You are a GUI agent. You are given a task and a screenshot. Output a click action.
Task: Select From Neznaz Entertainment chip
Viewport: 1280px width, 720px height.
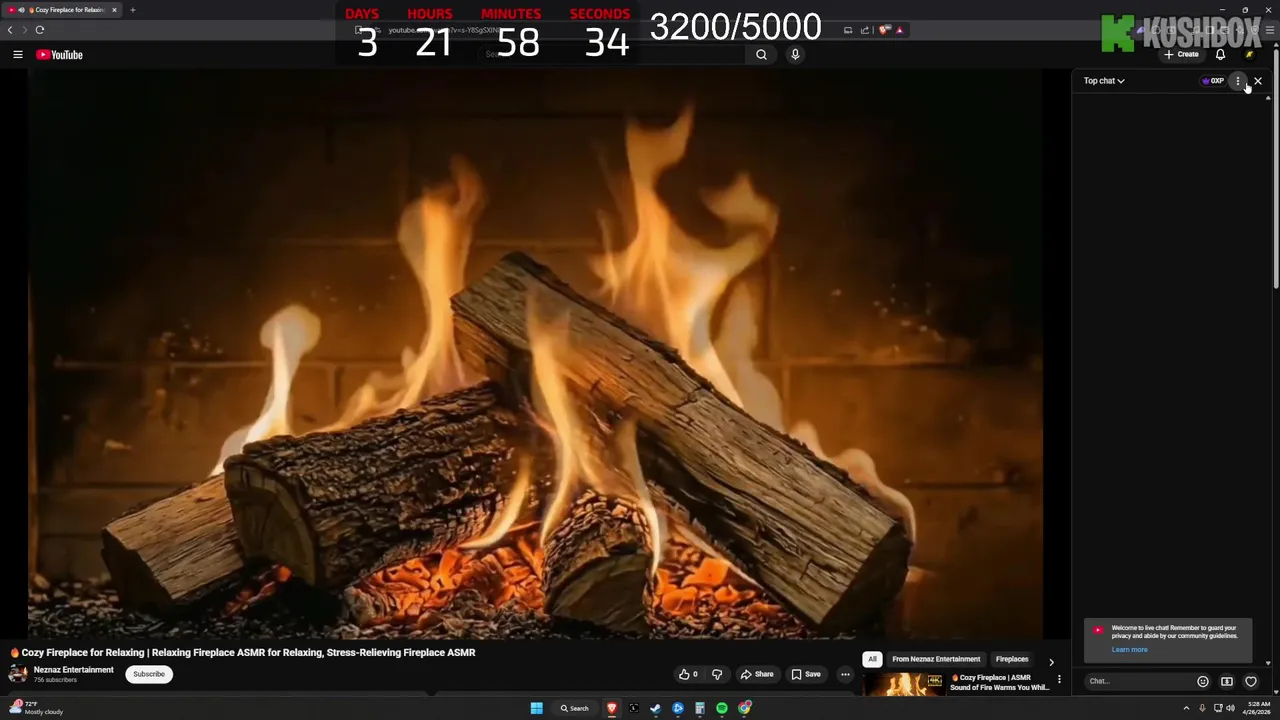click(x=936, y=659)
